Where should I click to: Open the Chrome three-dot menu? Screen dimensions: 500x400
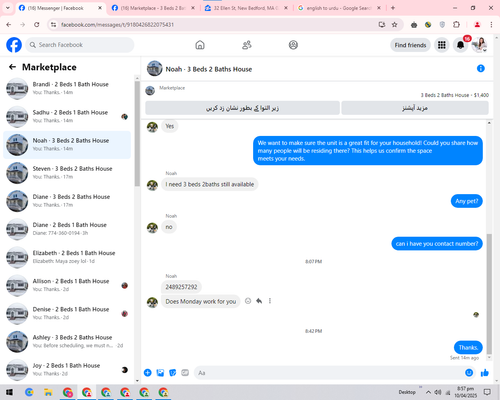point(491,24)
